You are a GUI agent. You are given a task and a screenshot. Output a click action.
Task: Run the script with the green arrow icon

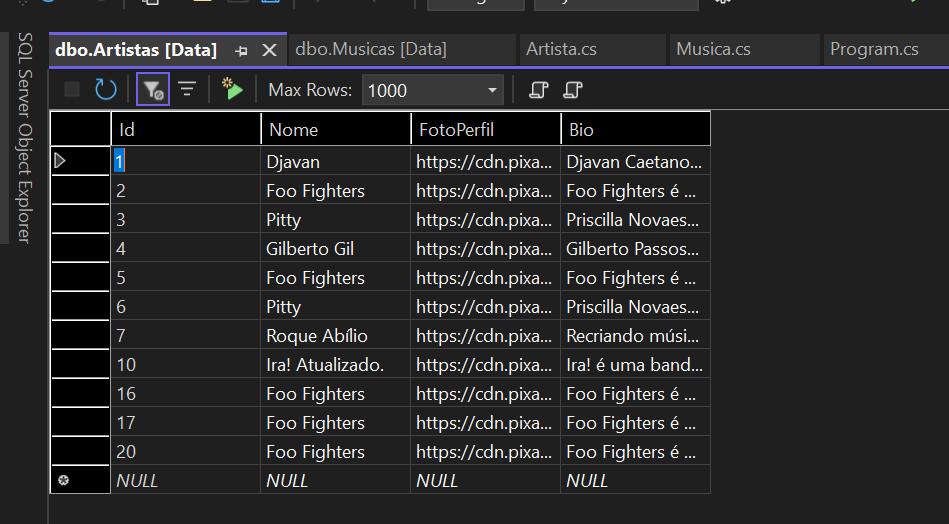click(x=232, y=89)
